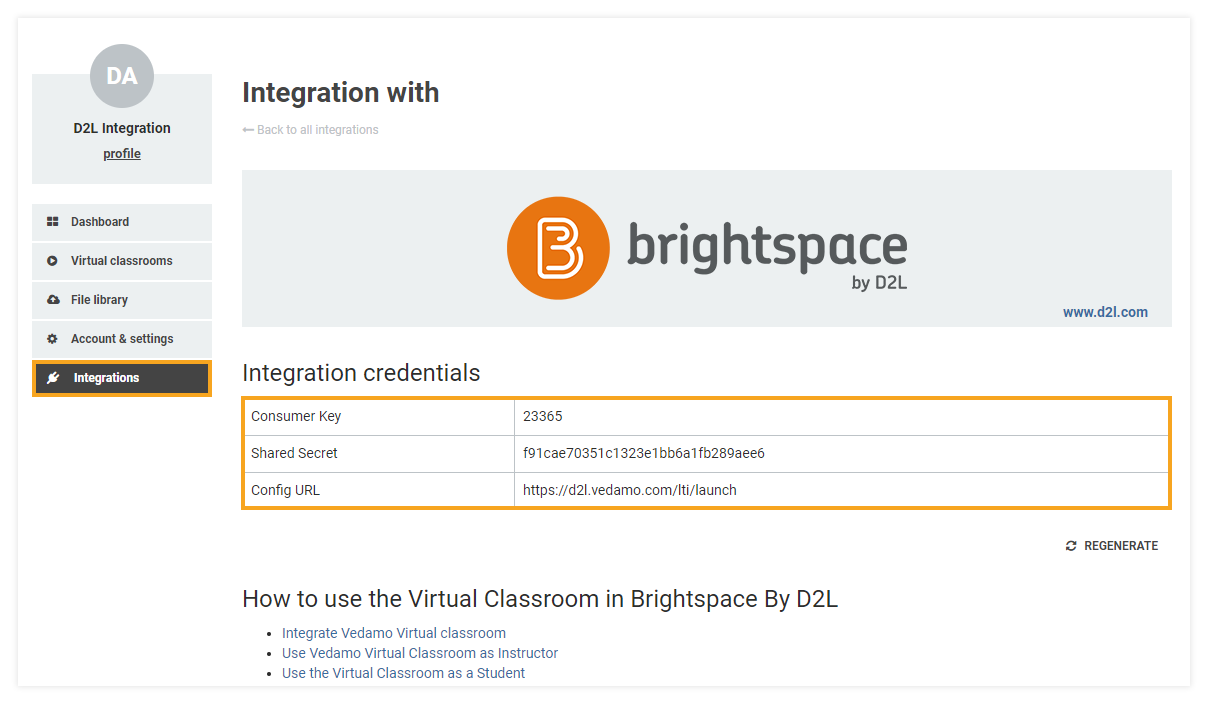
Task: Go to Virtual classrooms section
Action: pos(122,261)
